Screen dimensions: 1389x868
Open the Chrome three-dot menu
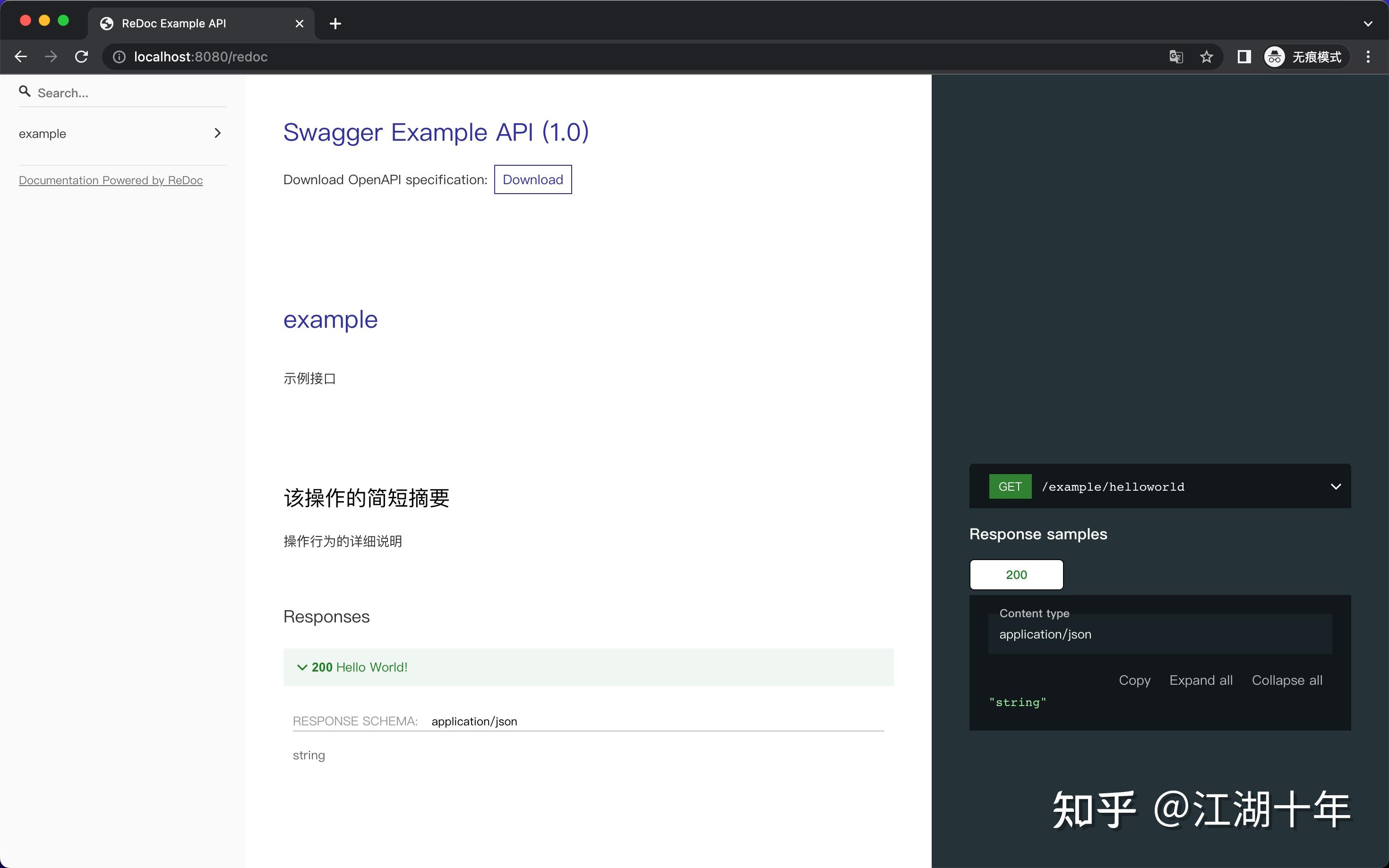pos(1368,56)
